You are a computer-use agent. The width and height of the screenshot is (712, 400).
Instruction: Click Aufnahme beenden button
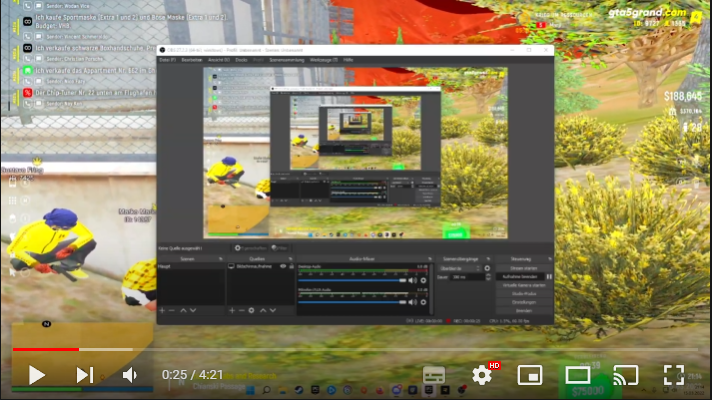(520, 277)
